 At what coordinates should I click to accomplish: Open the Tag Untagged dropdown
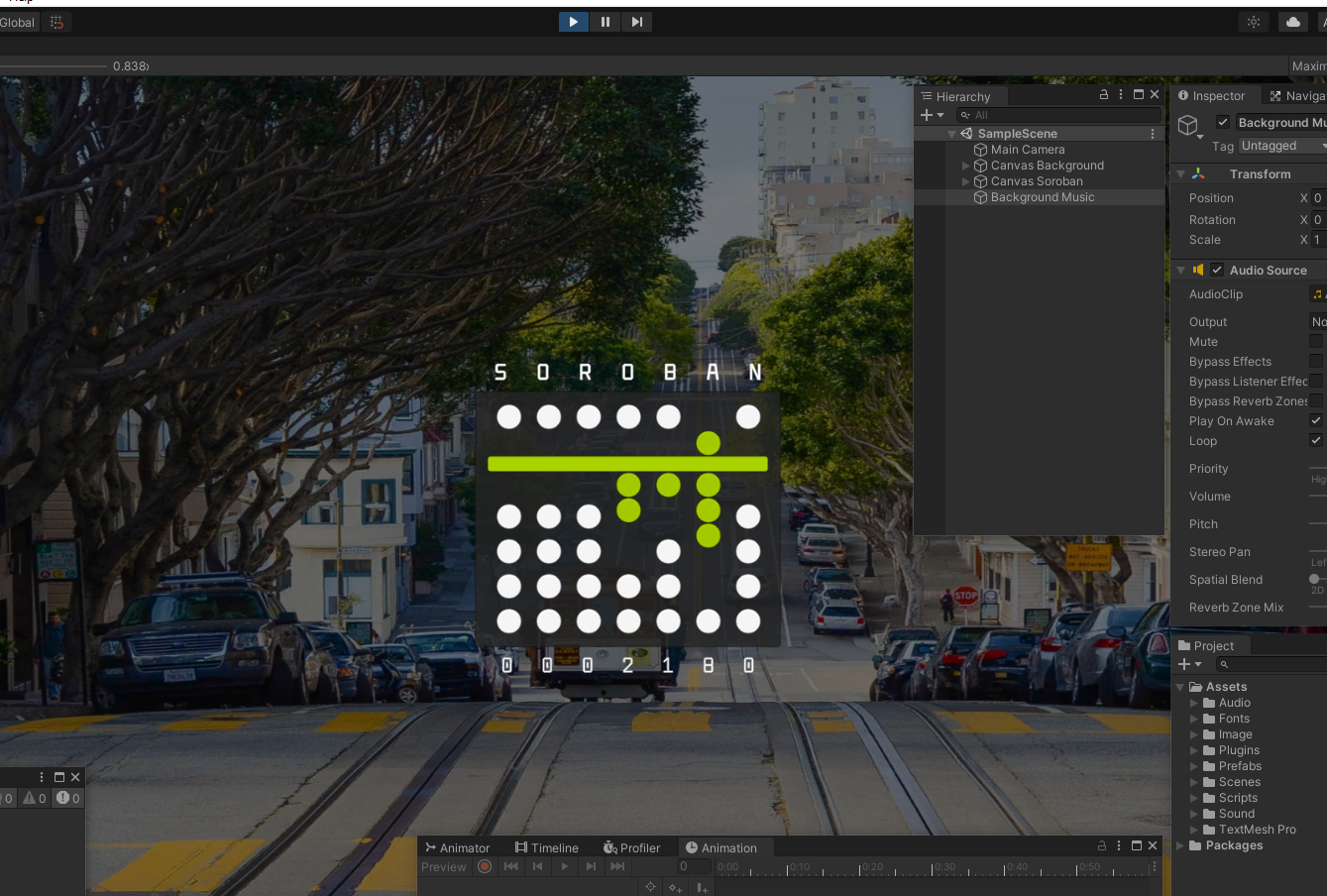tap(1281, 146)
